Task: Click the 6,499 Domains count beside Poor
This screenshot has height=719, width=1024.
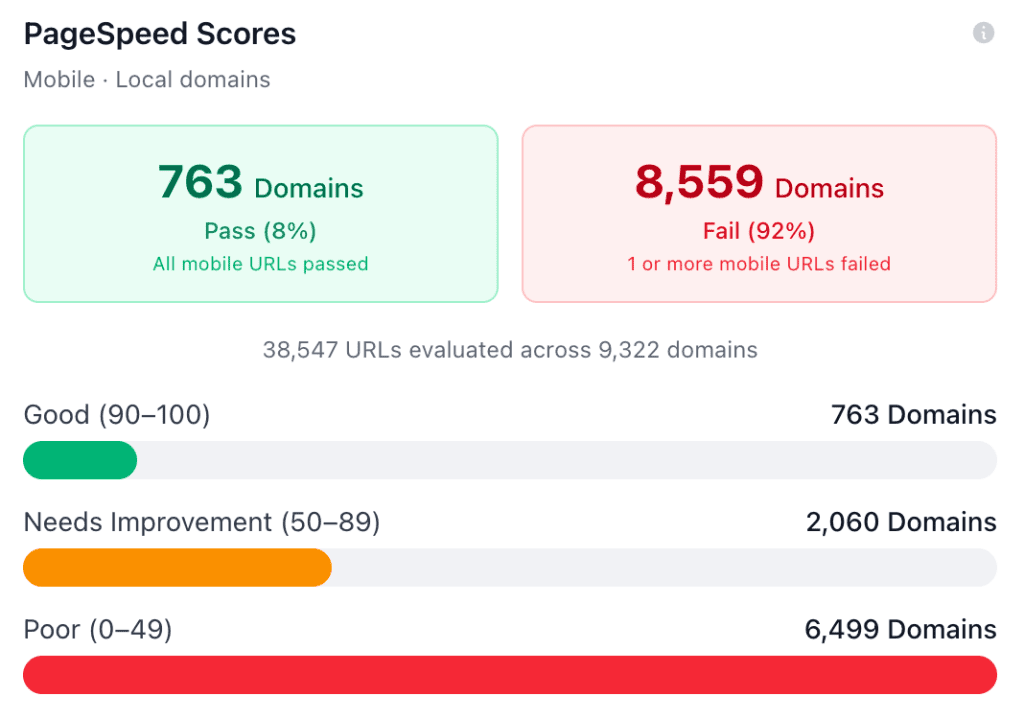Action: tap(900, 629)
